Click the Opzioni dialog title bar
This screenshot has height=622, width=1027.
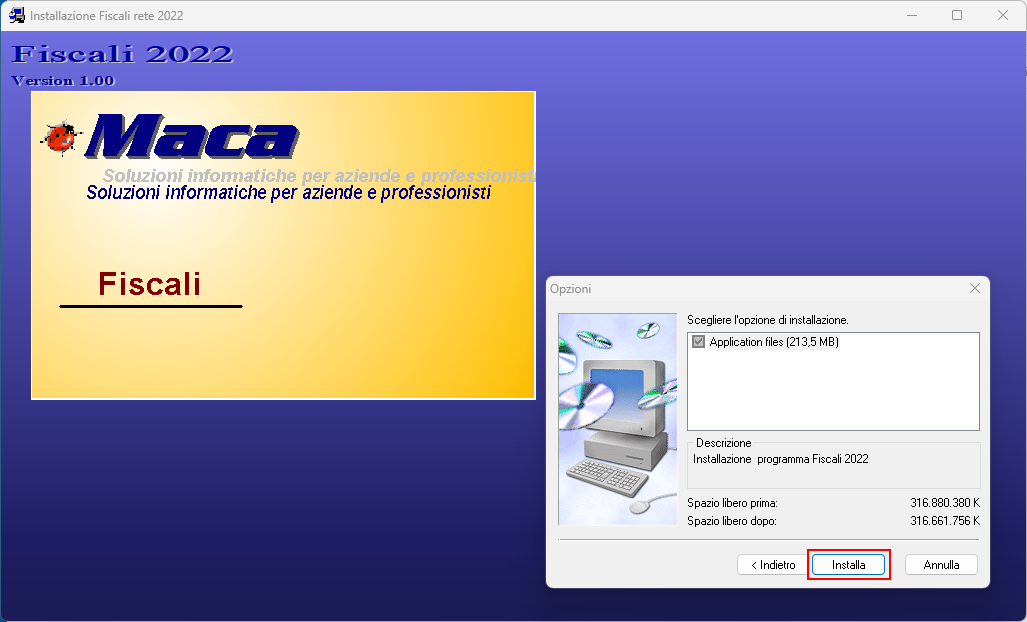753,288
